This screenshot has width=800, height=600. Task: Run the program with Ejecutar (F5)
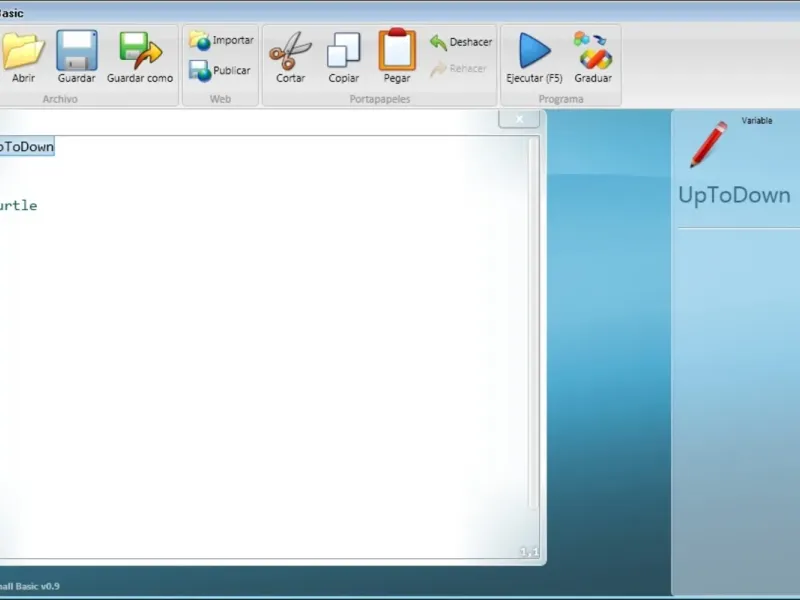click(534, 57)
